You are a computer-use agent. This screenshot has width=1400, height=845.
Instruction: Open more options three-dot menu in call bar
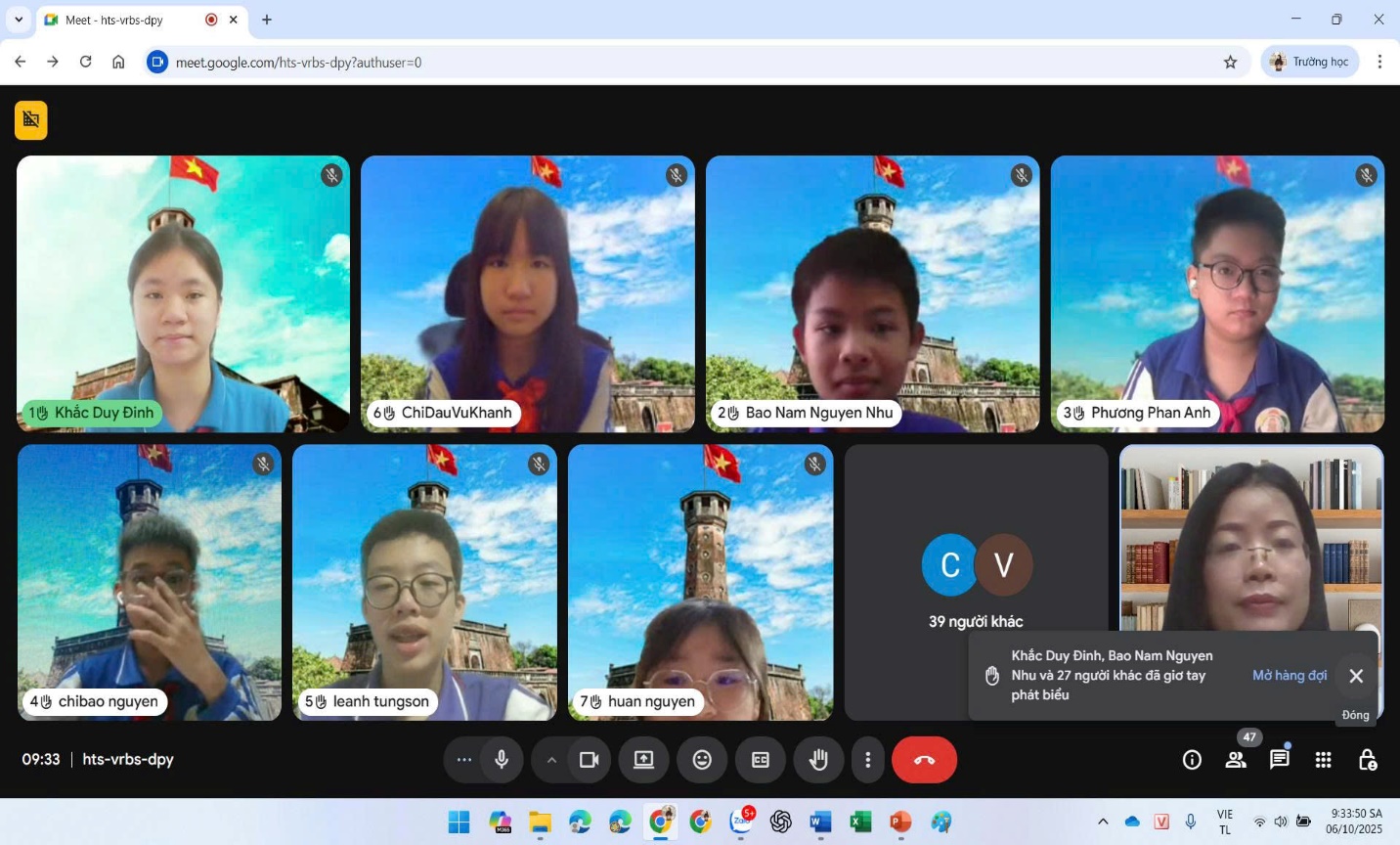tap(868, 760)
